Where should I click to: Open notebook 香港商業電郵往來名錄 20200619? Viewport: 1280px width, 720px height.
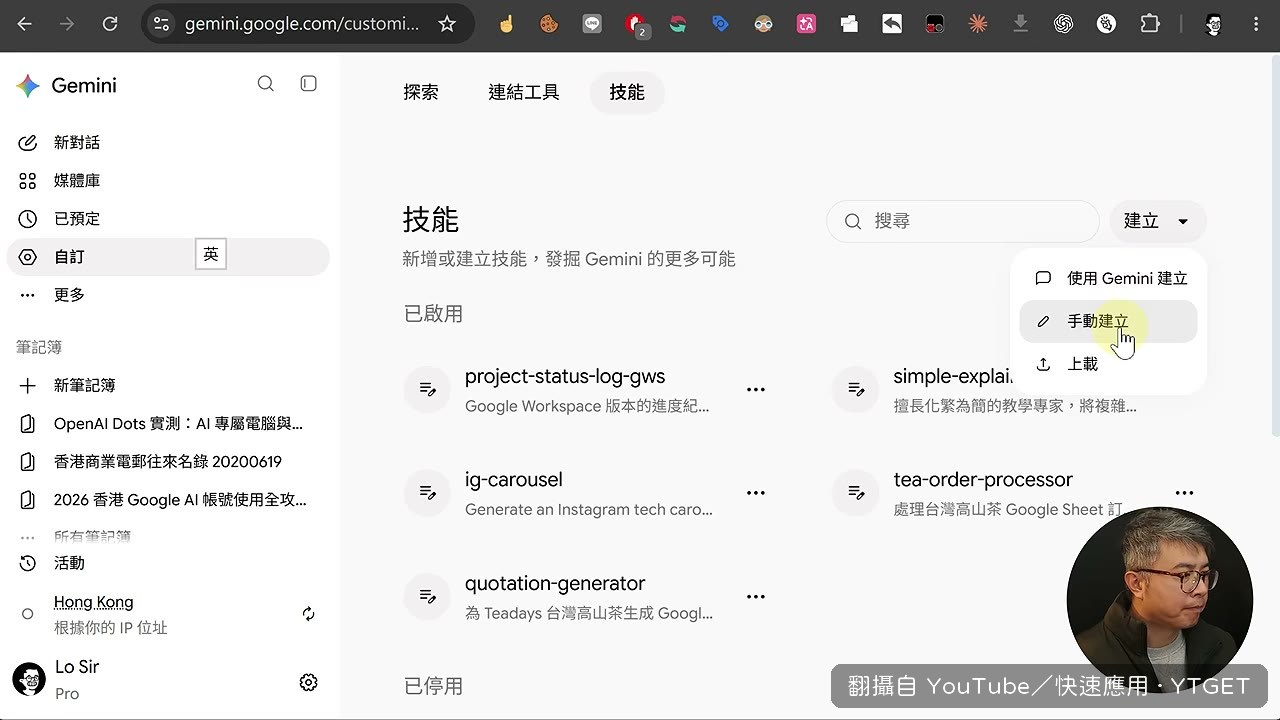pyautogui.click(x=168, y=462)
